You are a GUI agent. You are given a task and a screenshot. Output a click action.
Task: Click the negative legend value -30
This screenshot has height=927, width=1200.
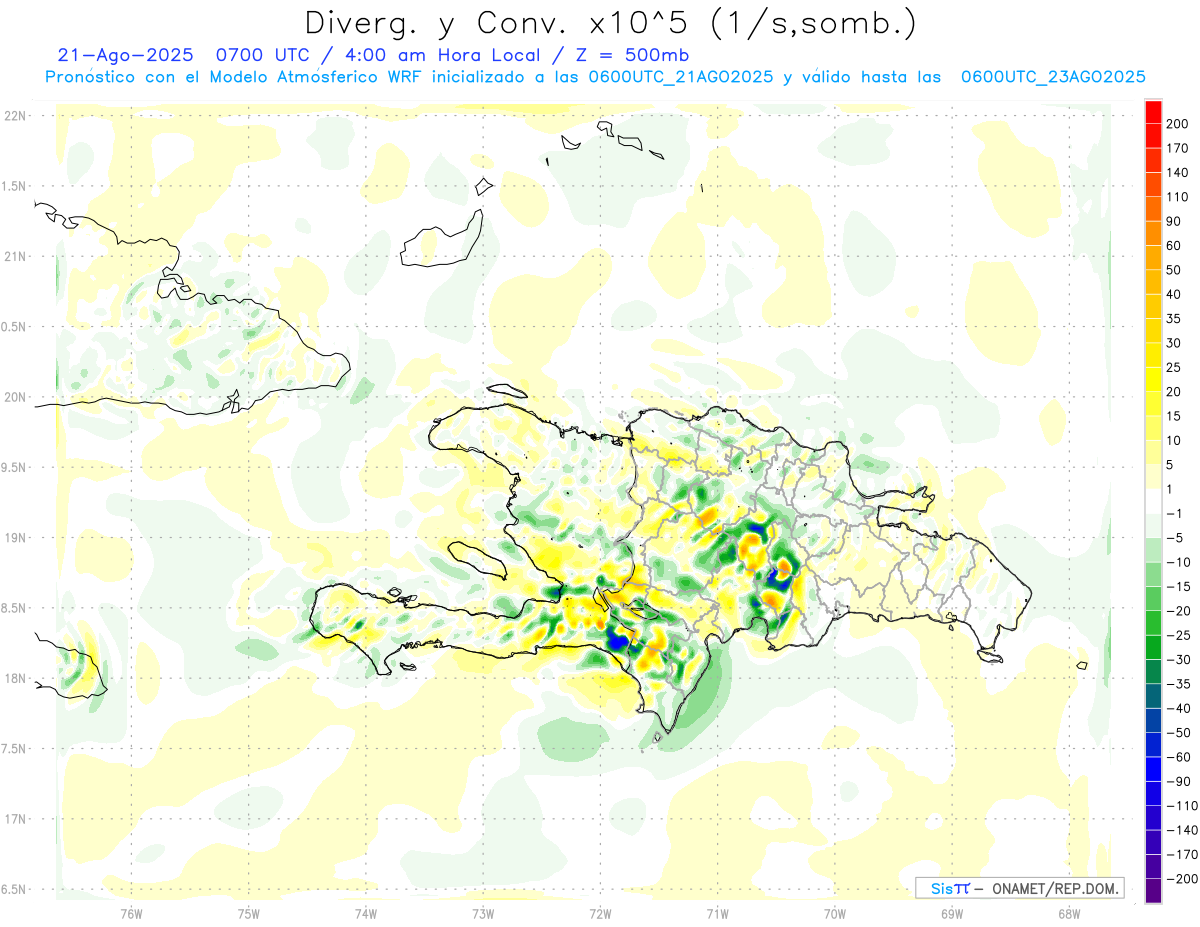pyautogui.click(x=1177, y=660)
